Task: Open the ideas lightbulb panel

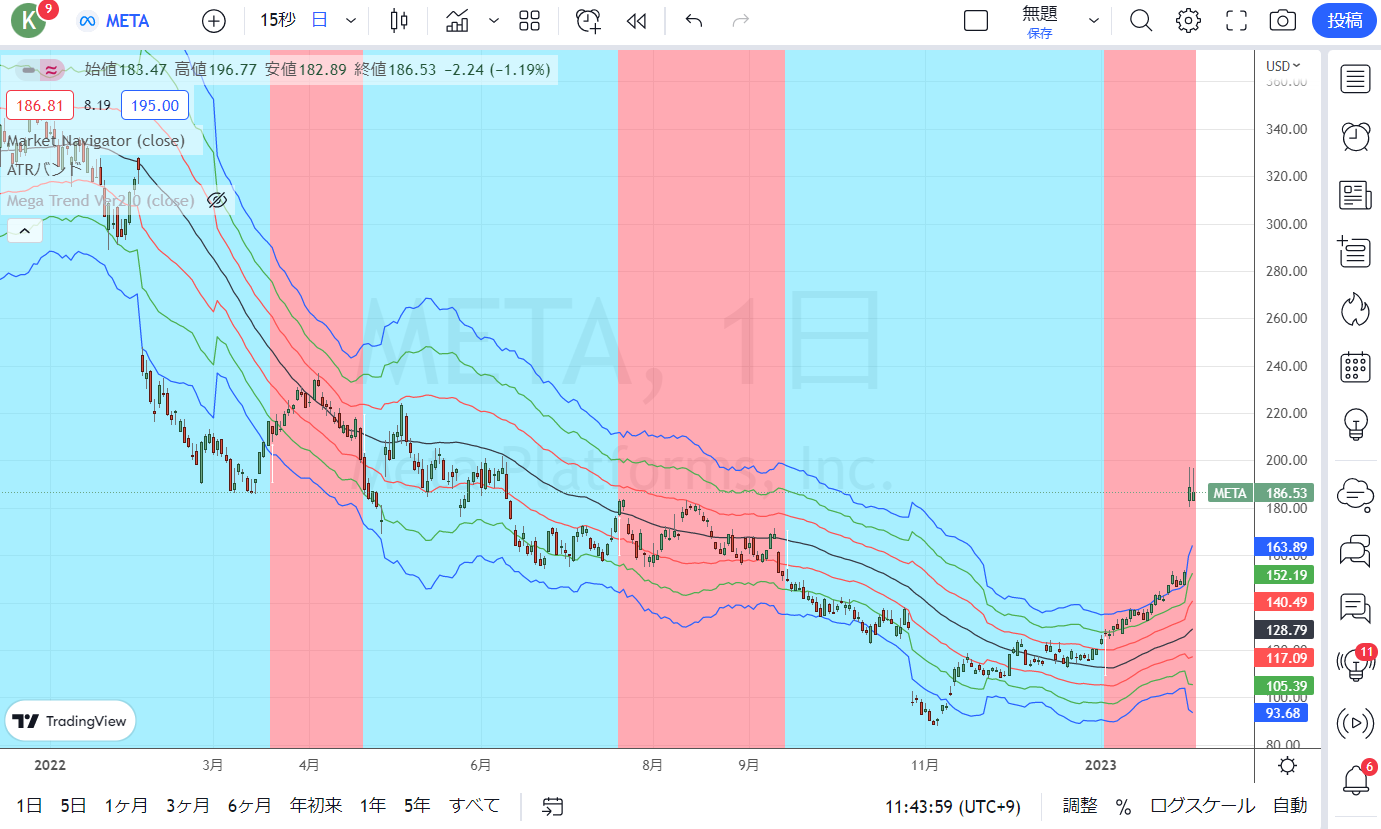Action: tap(1355, 424)
